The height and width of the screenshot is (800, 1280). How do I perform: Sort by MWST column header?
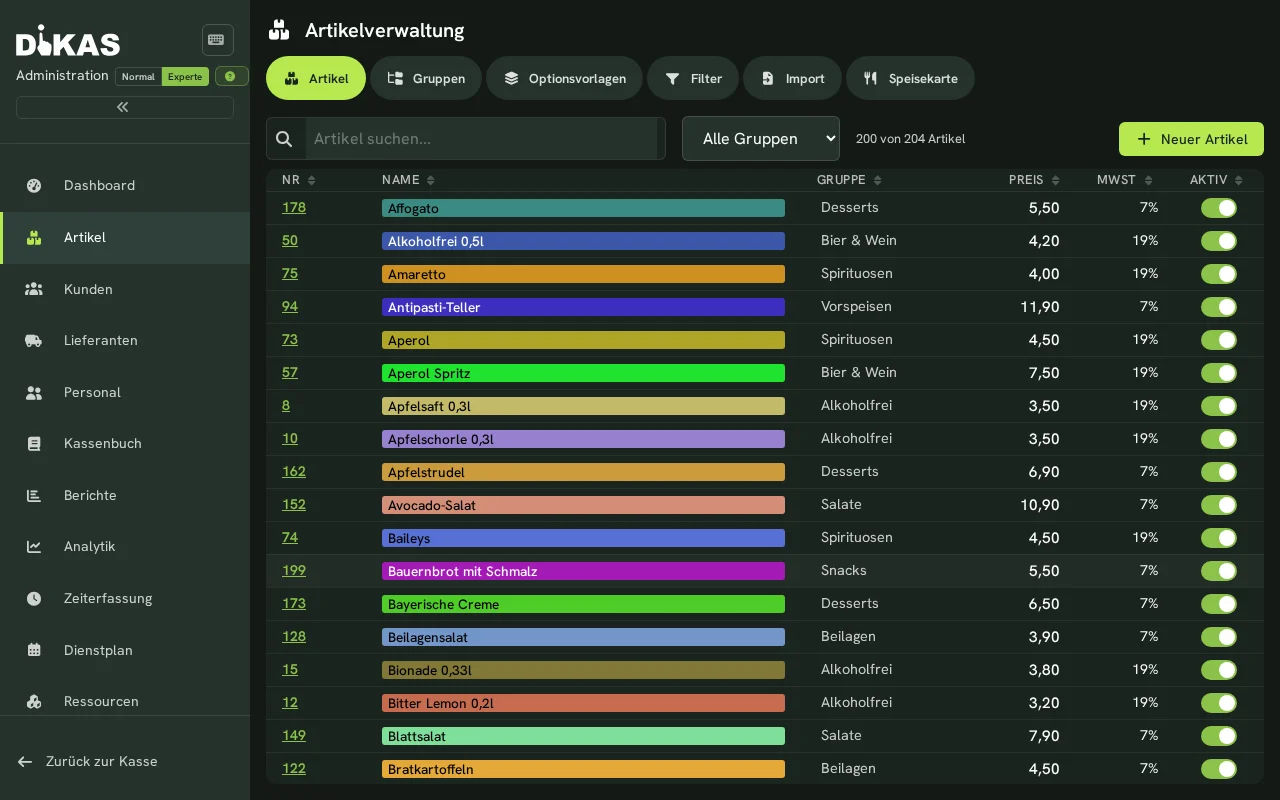pyautogui.click(x=1125, y=180)
